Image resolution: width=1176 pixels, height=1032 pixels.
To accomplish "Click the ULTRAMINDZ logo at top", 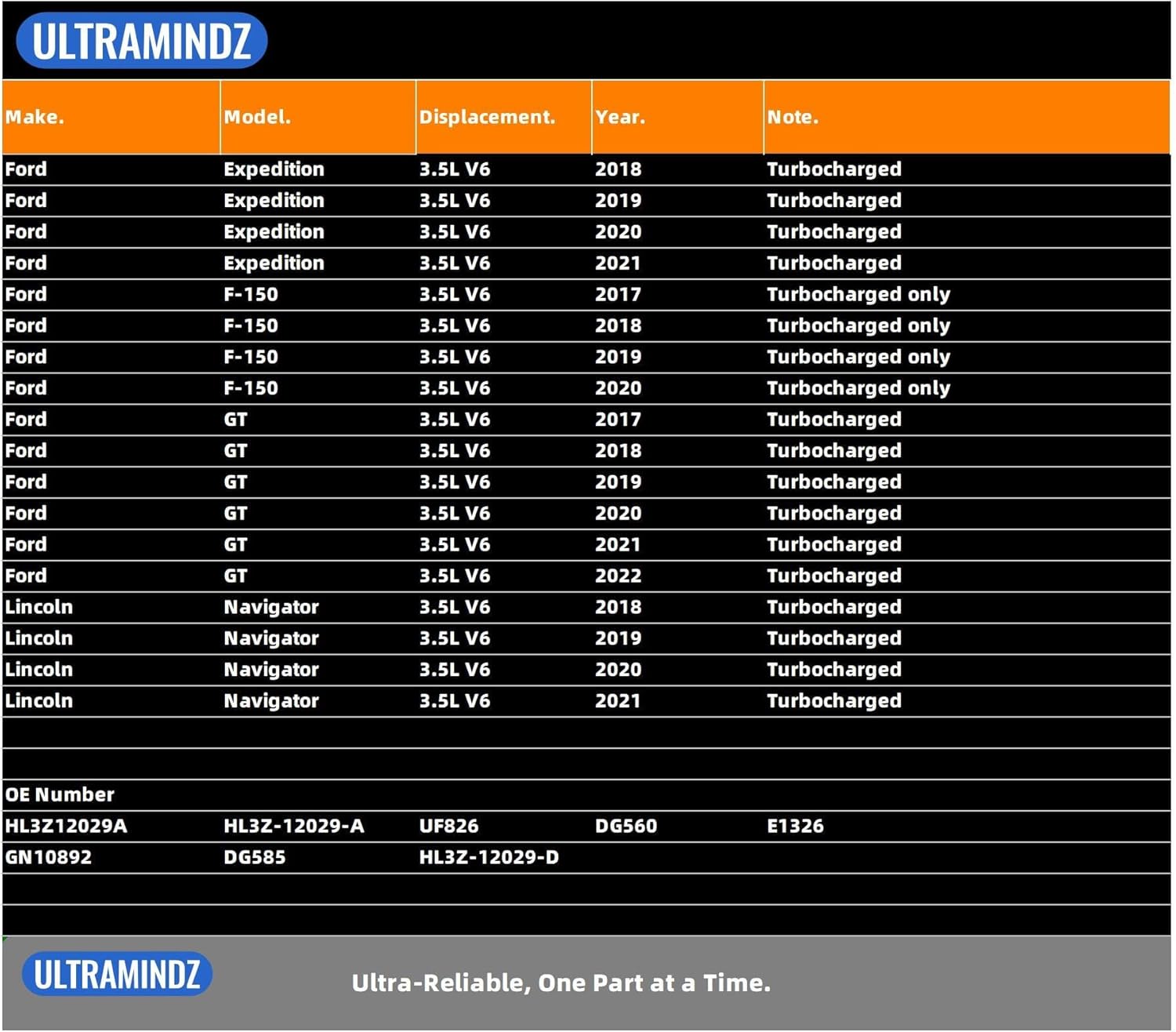I will (x=142, y=41).
